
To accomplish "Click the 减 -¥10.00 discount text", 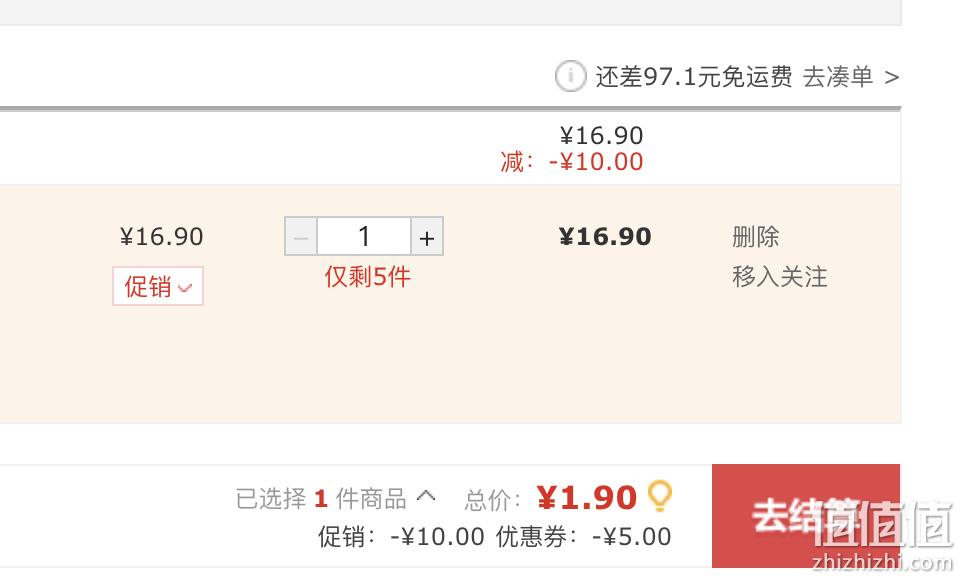I will (572, 162).
